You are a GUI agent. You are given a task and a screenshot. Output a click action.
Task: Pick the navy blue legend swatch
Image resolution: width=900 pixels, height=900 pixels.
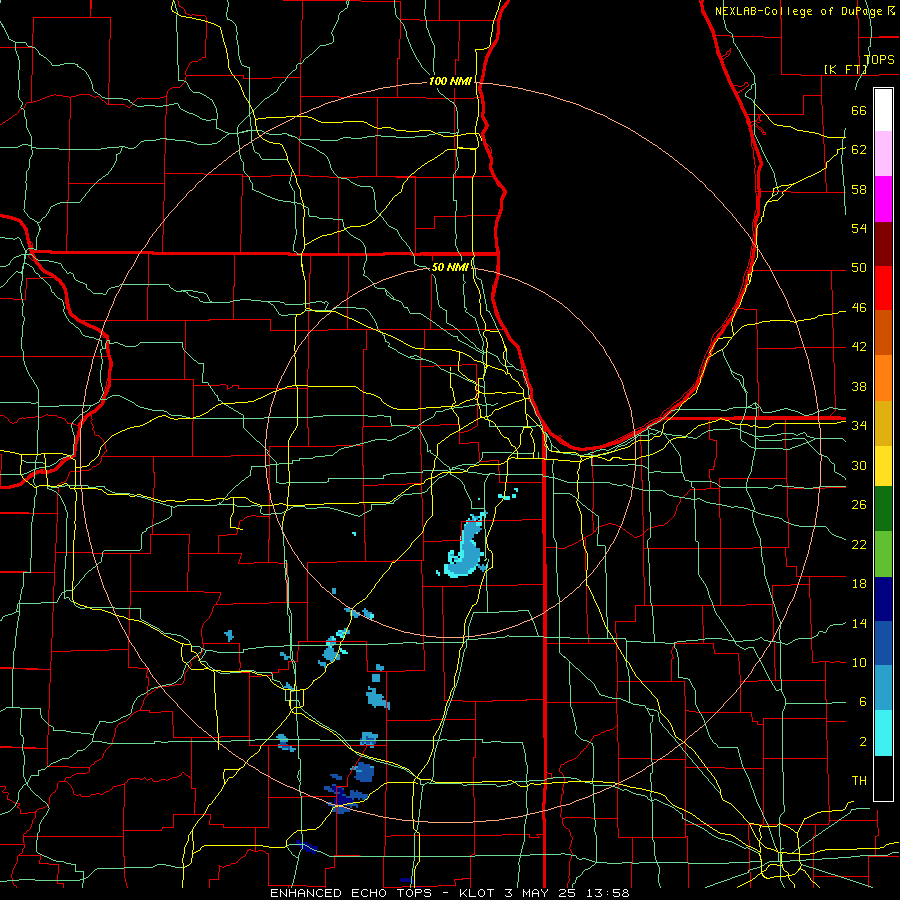883,599
